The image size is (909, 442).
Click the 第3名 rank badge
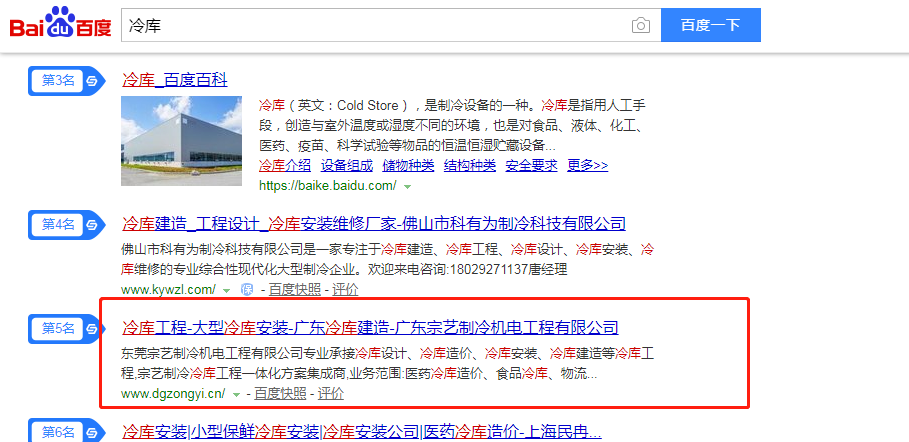click(67, 81)
